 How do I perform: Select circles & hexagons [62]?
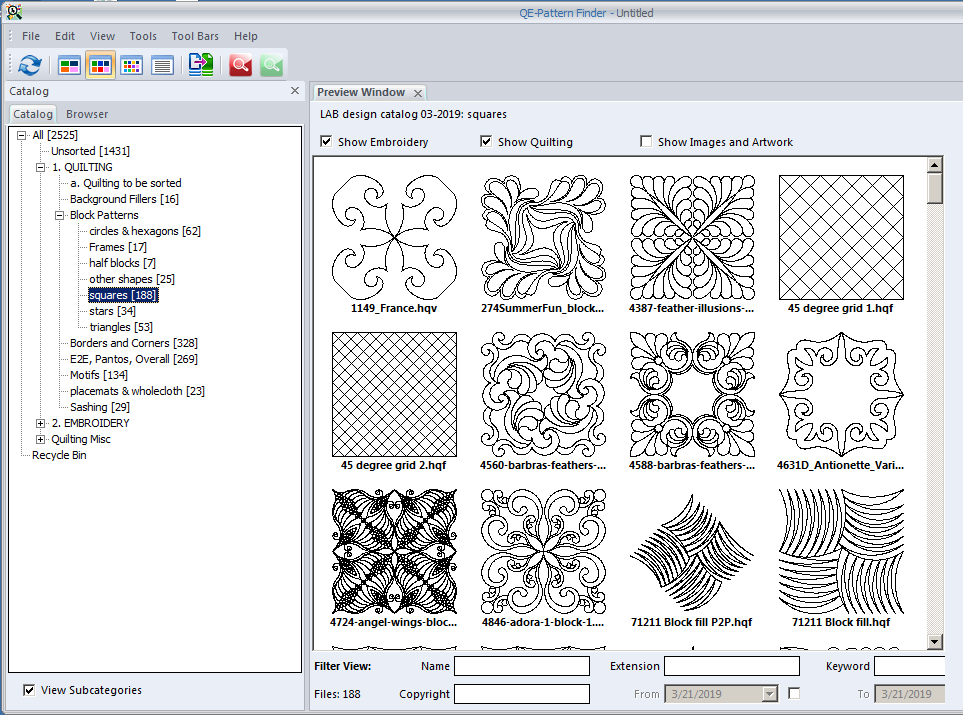145,231
